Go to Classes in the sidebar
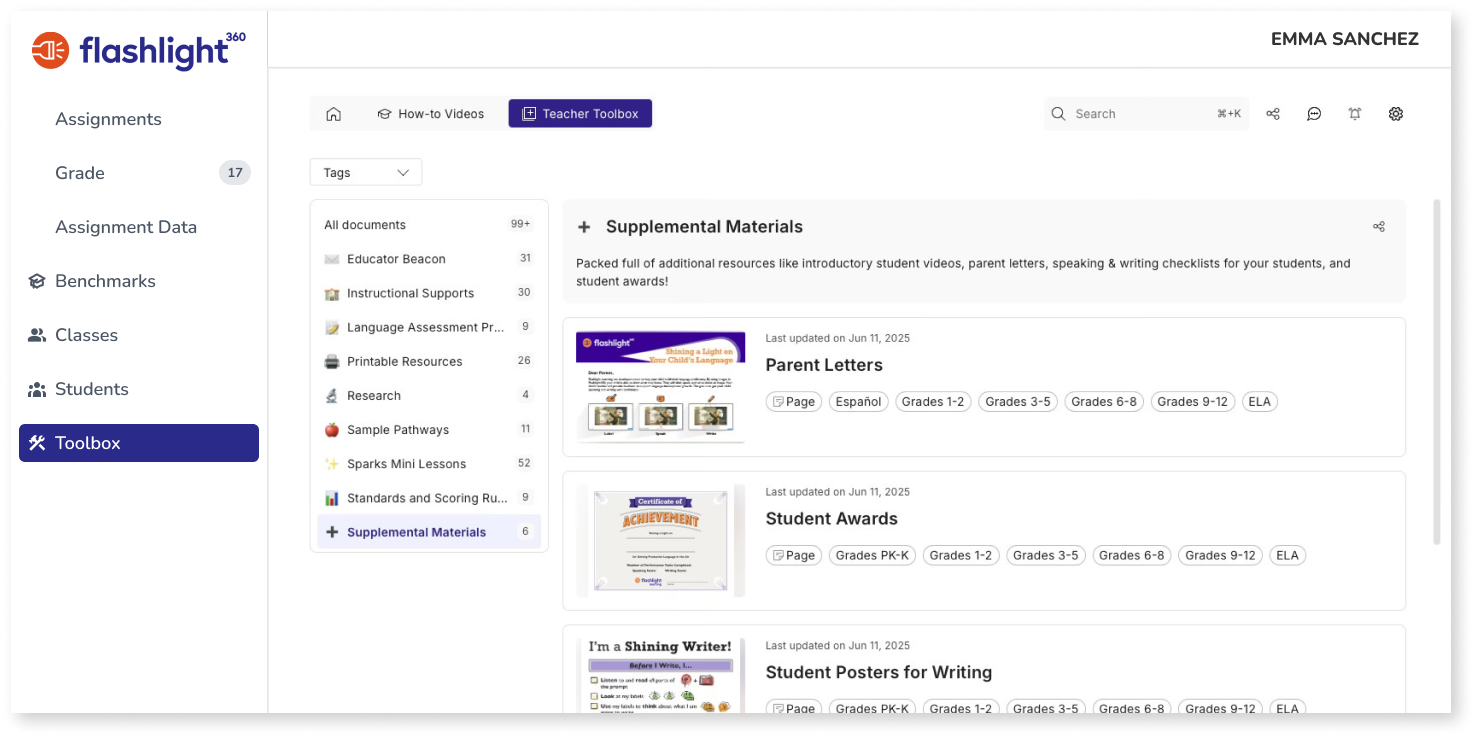The image size is (1476, 738). (x=86, y=335)
